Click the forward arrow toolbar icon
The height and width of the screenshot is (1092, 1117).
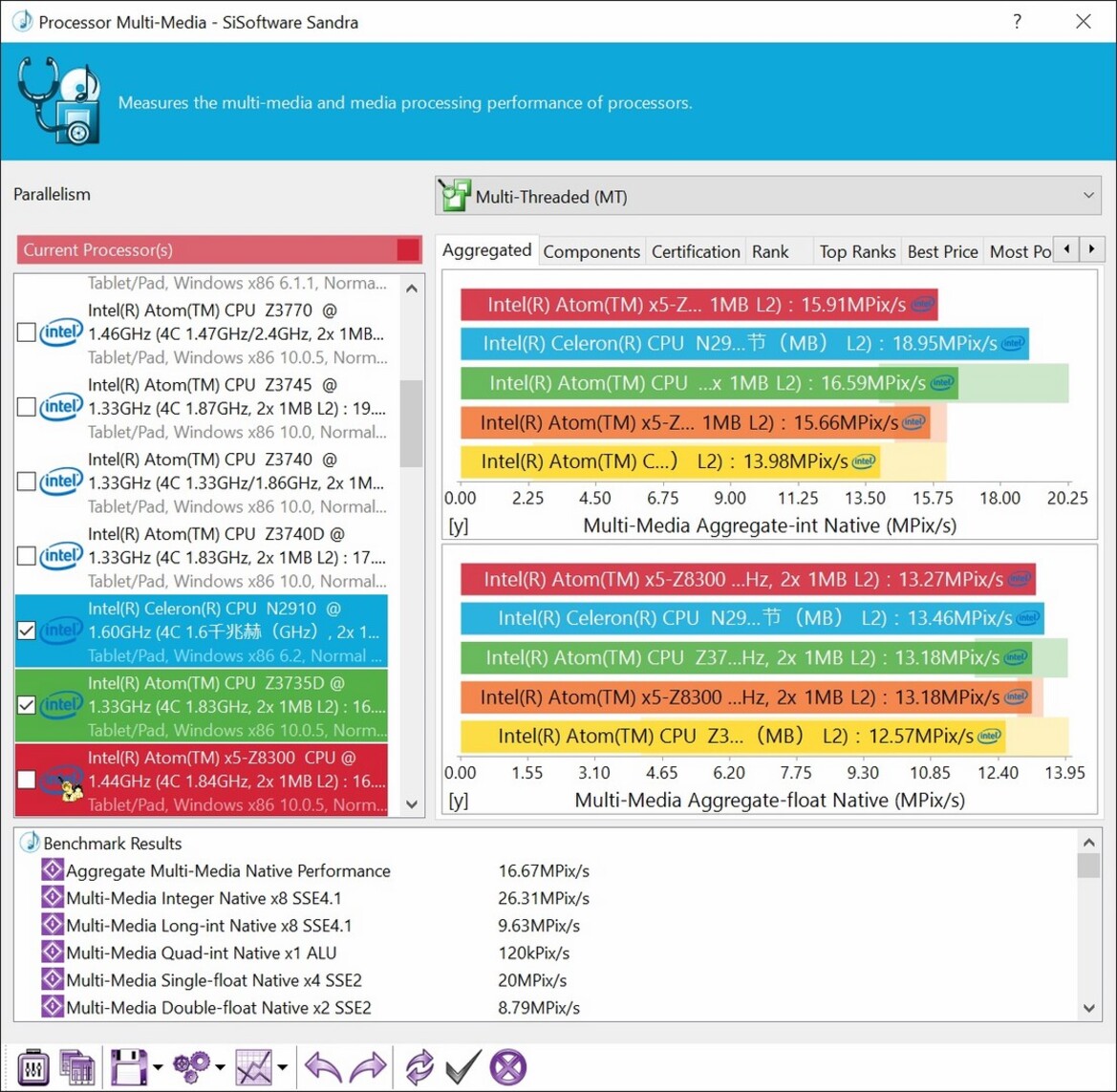[x=368, y=1067]
